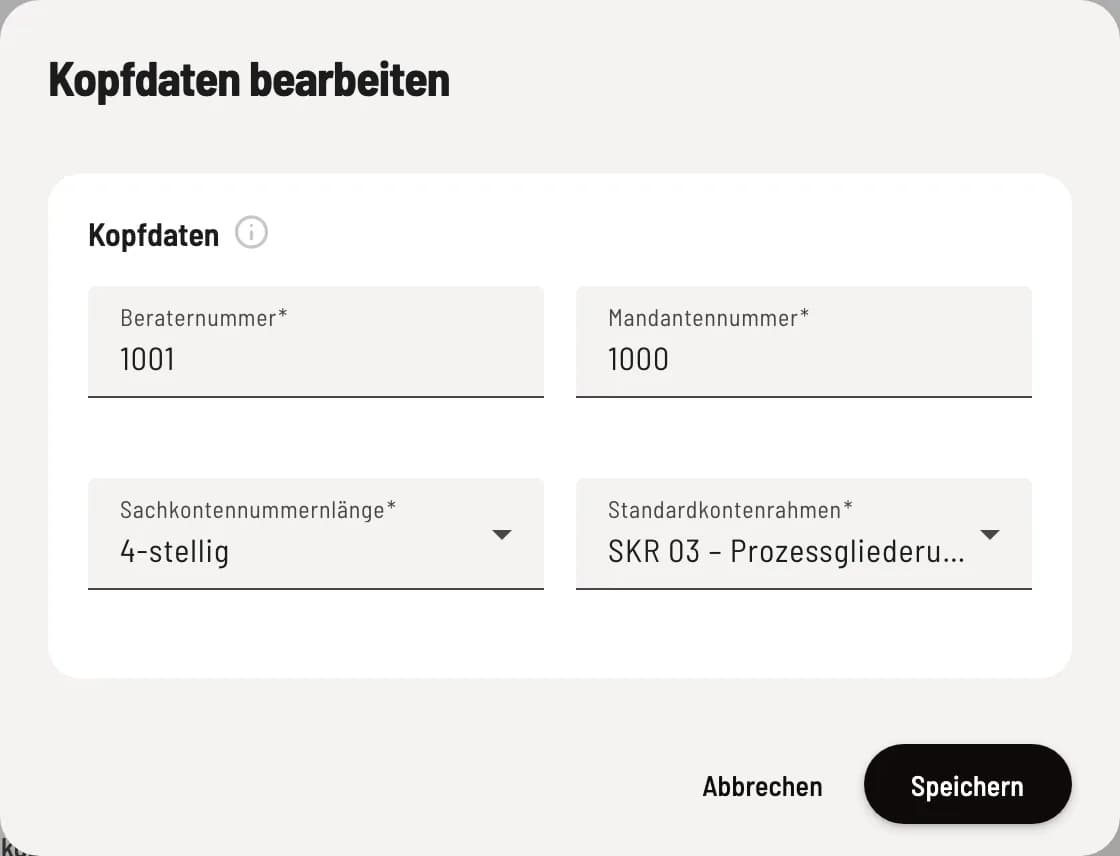Click the Sachkontennummernlänge* field label

click(x=258, y=509)
